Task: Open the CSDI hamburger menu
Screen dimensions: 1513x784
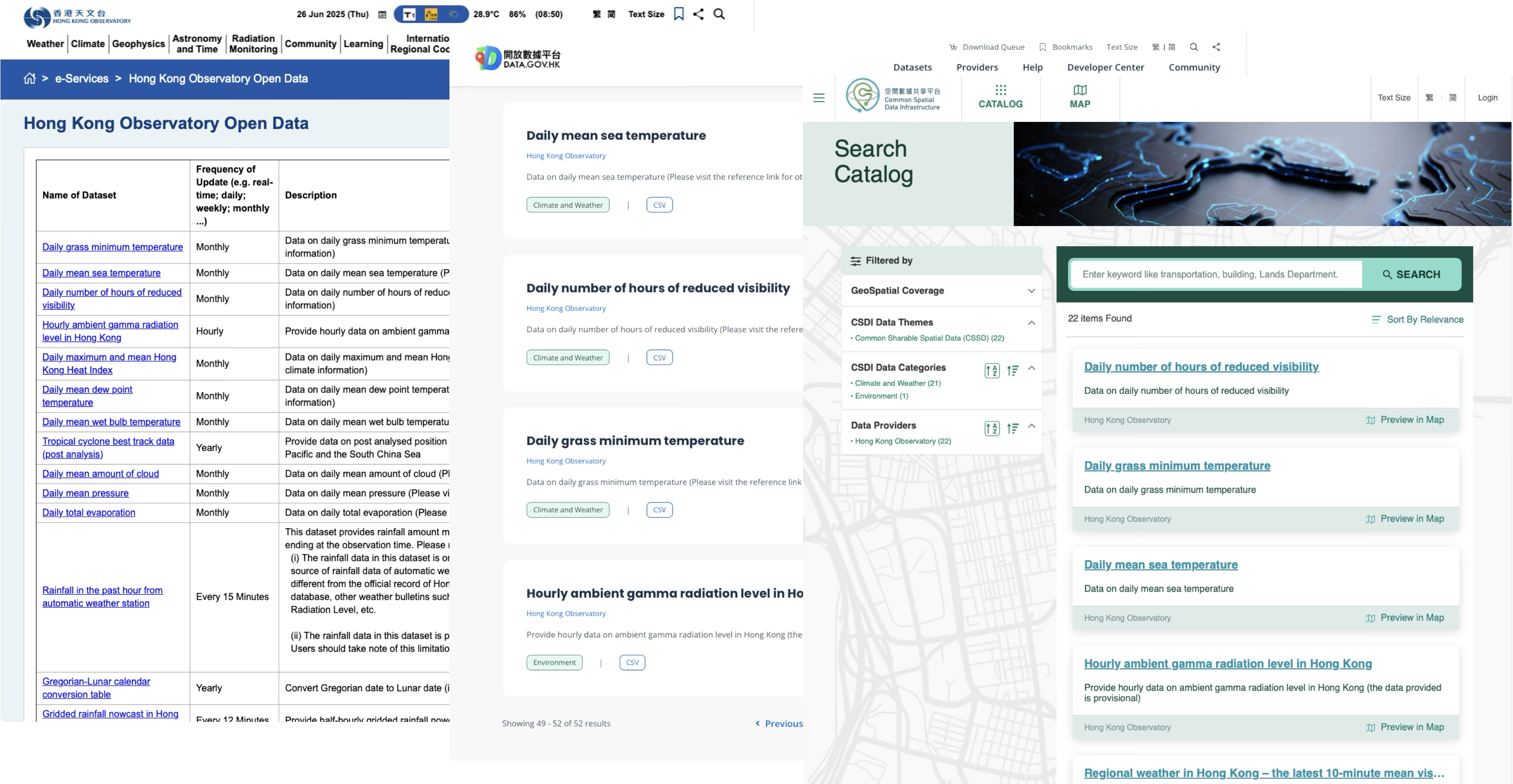Action: 819,98
